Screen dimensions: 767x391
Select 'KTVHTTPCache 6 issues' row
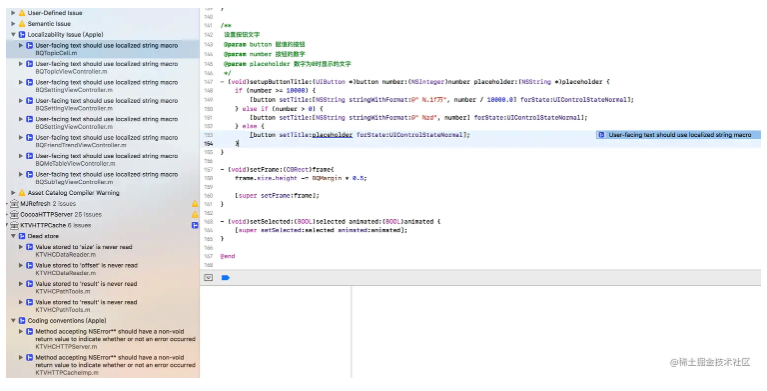coord(103,225)
